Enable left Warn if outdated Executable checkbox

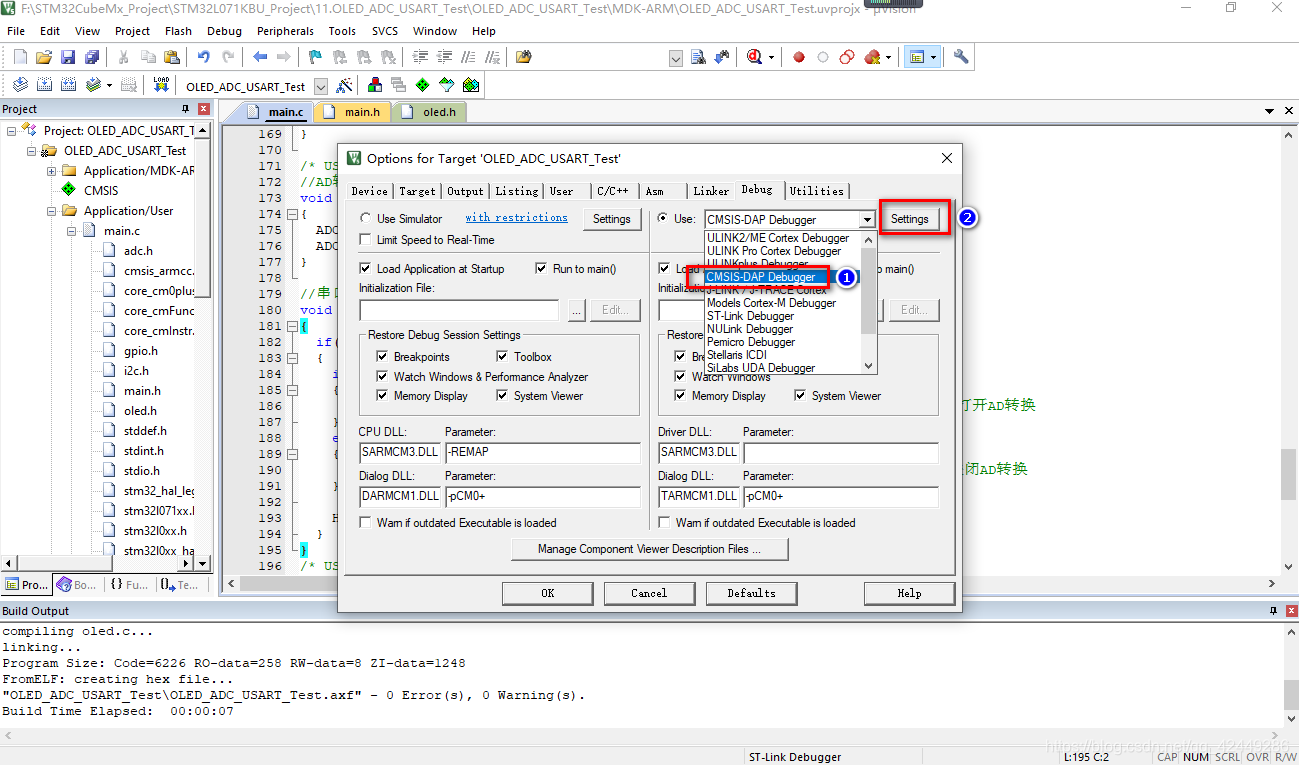(366, 522)
